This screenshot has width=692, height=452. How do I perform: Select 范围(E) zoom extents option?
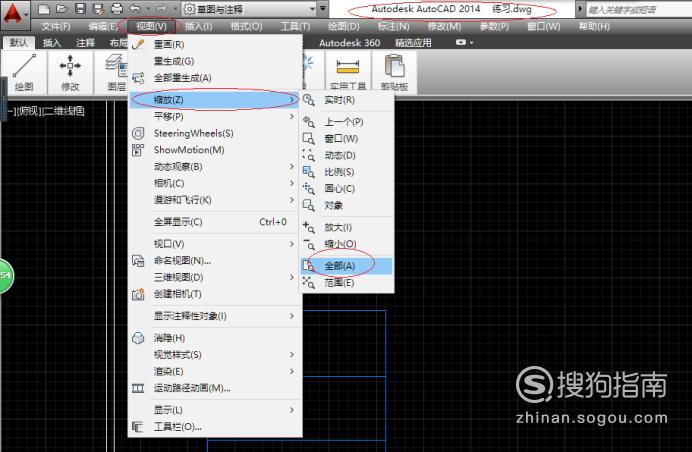click(x=346, y=282)
